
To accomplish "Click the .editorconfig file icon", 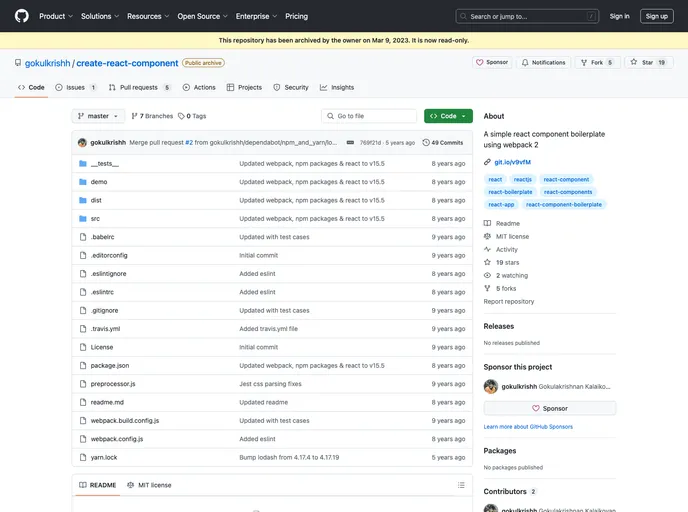I will (82, 255).
